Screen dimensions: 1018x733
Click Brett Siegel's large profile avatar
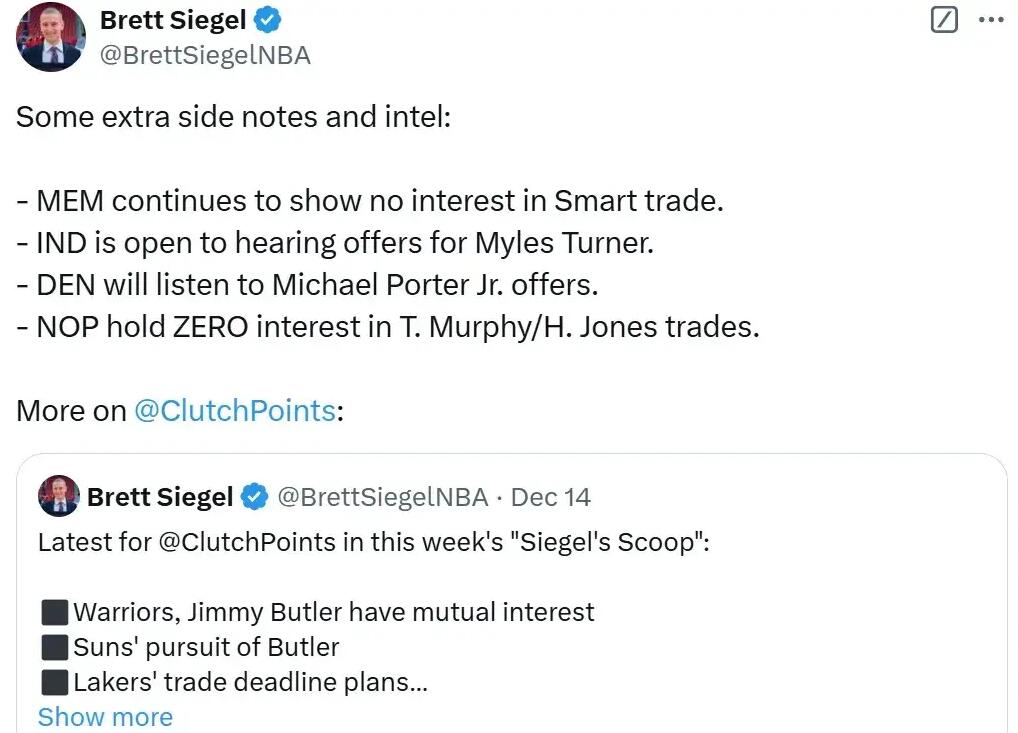point(50,37)
